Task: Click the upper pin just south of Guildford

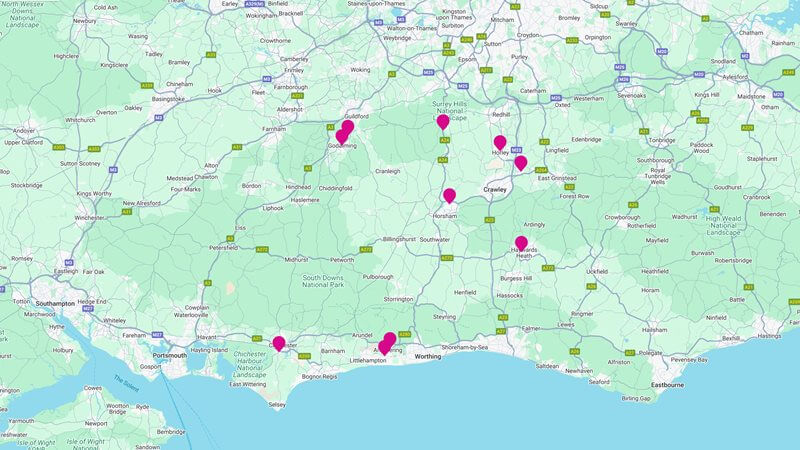Action: click(x=348, y=127)
